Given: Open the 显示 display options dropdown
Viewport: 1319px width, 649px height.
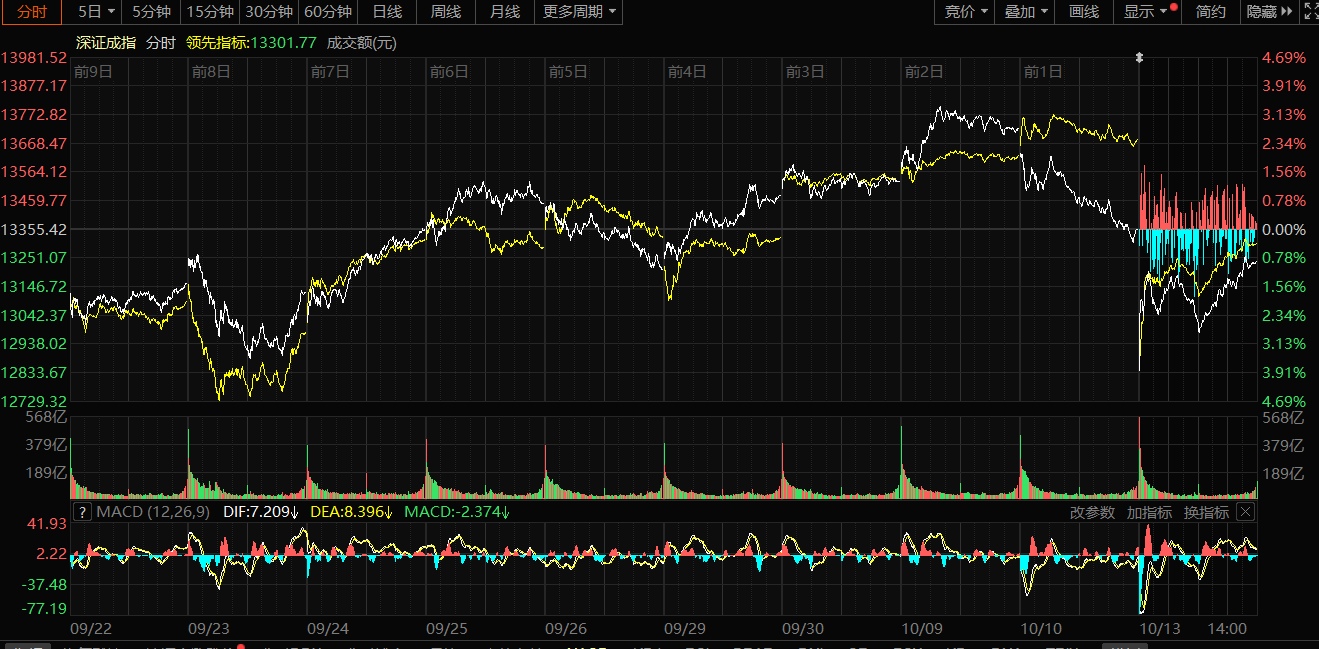Looking at the screenshot, I should [1145, 12].
